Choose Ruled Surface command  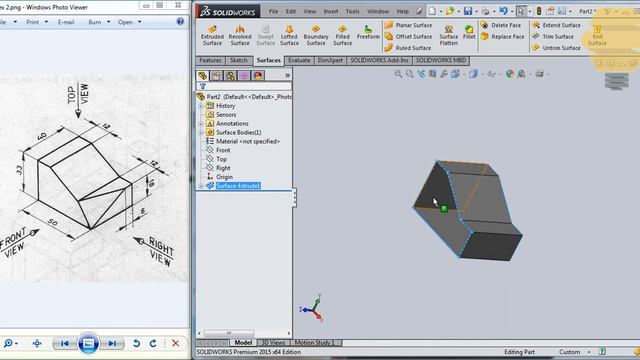[408, 48]
